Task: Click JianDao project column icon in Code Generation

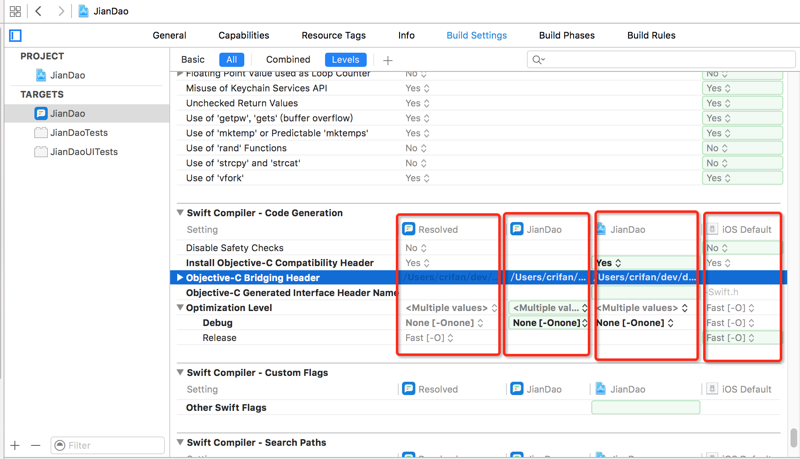Action: pos(601,229)
